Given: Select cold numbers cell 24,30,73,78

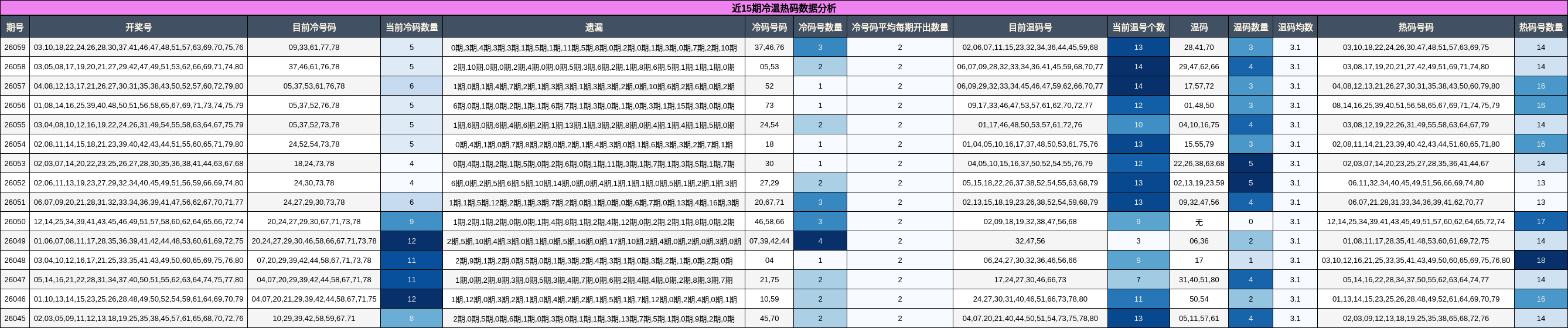Looking at the screenshot, I should pyautogui.click(x=314, y=183).
